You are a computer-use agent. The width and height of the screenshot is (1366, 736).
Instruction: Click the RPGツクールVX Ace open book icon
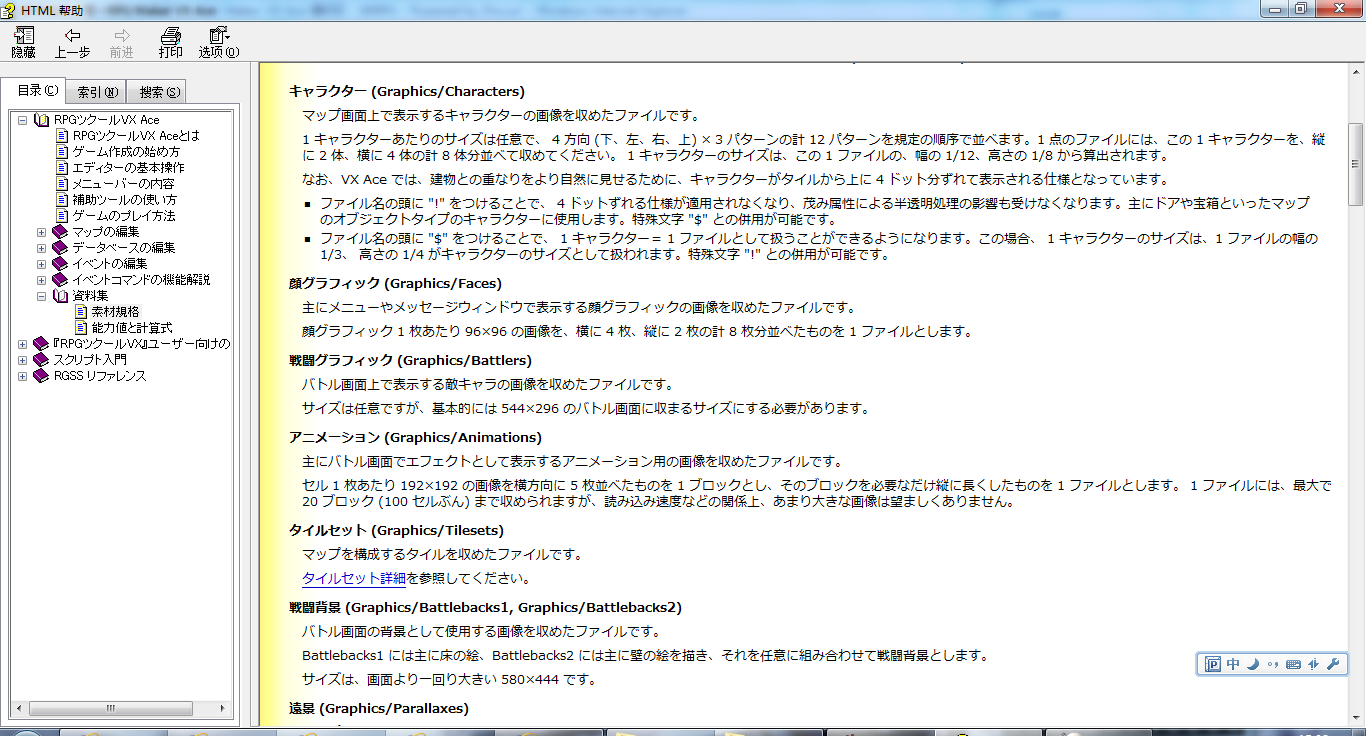coord(41,120)
